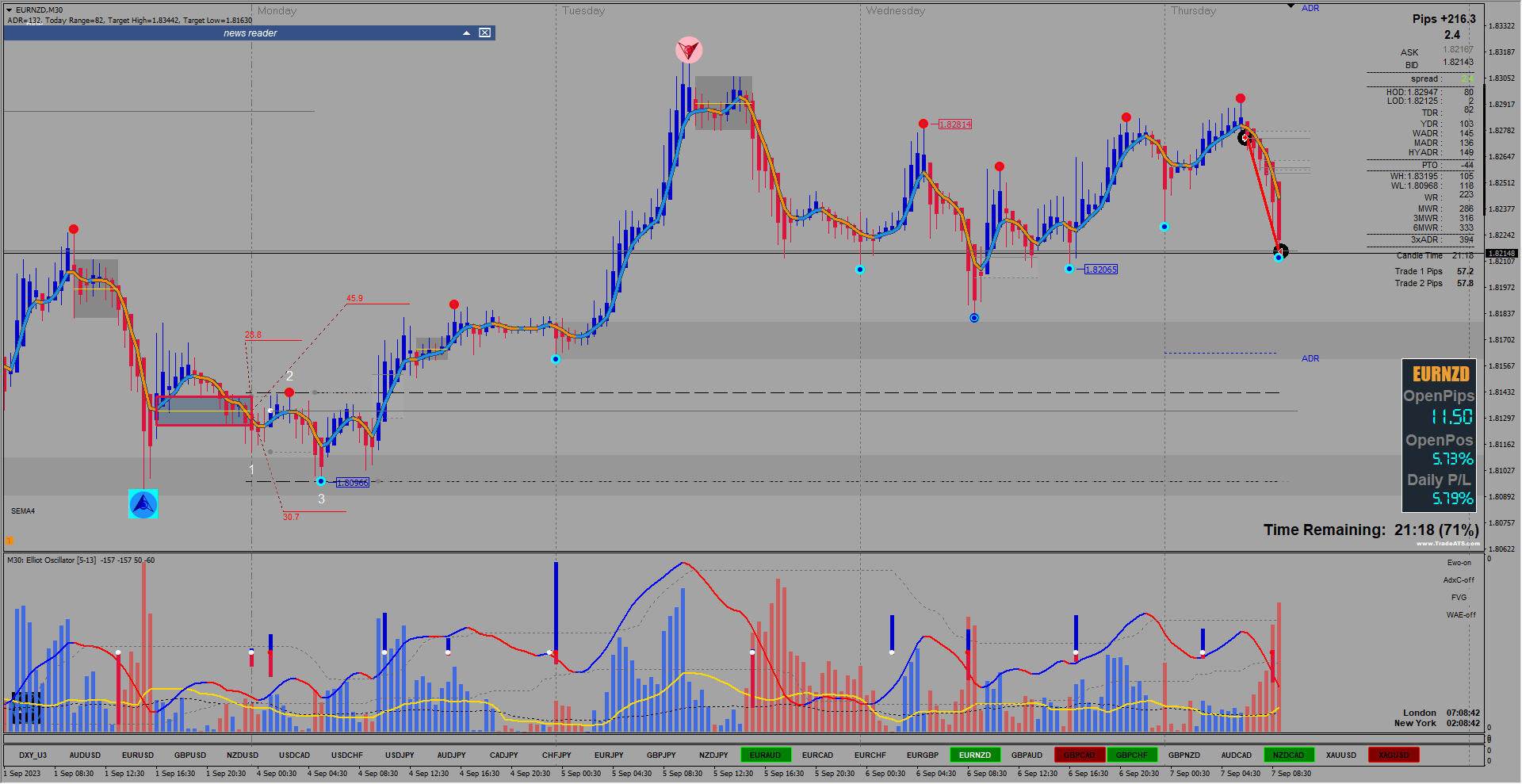Choose GBPAUD from the symbol bar

pyautogui.click(x=1027, y=755)
